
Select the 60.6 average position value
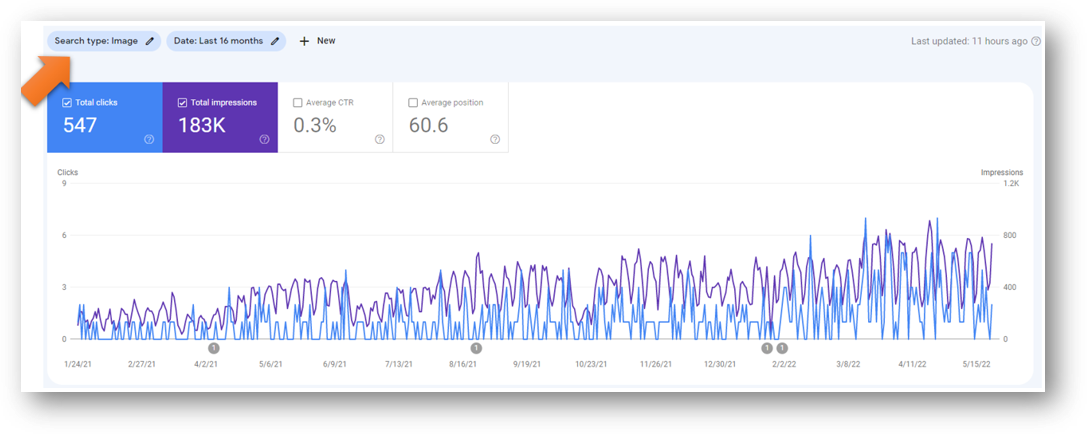click(x=428, y=125)
